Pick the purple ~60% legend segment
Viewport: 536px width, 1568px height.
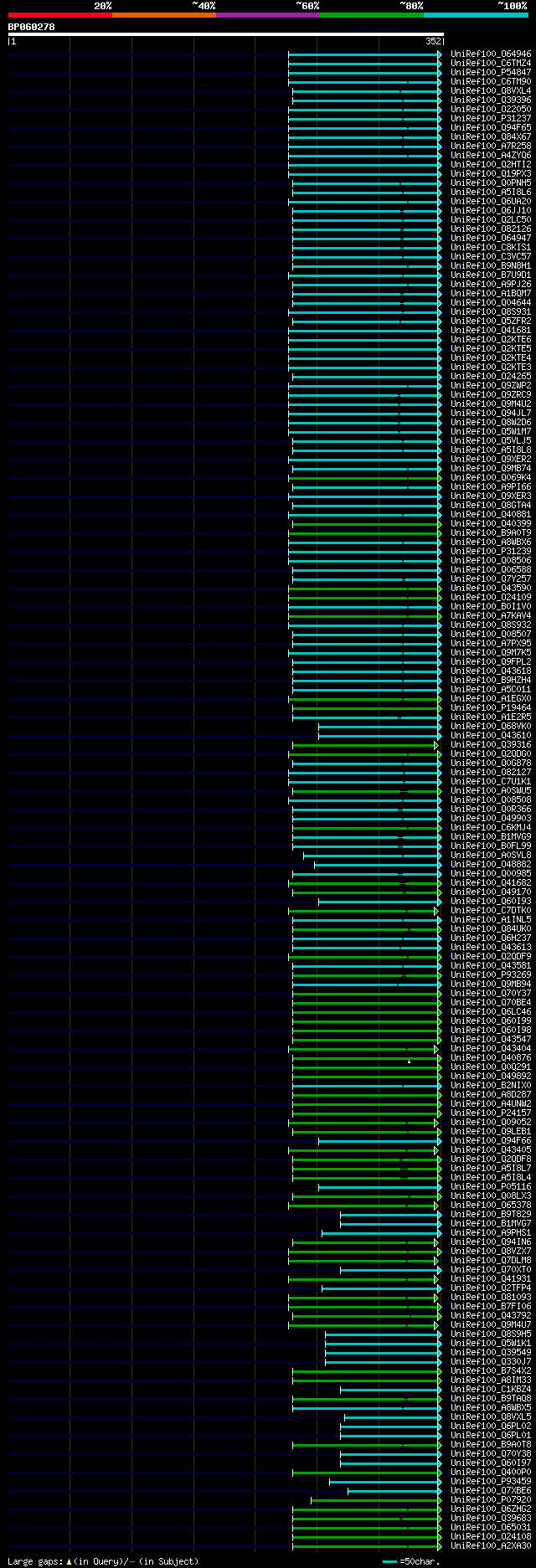pos(267,15)
